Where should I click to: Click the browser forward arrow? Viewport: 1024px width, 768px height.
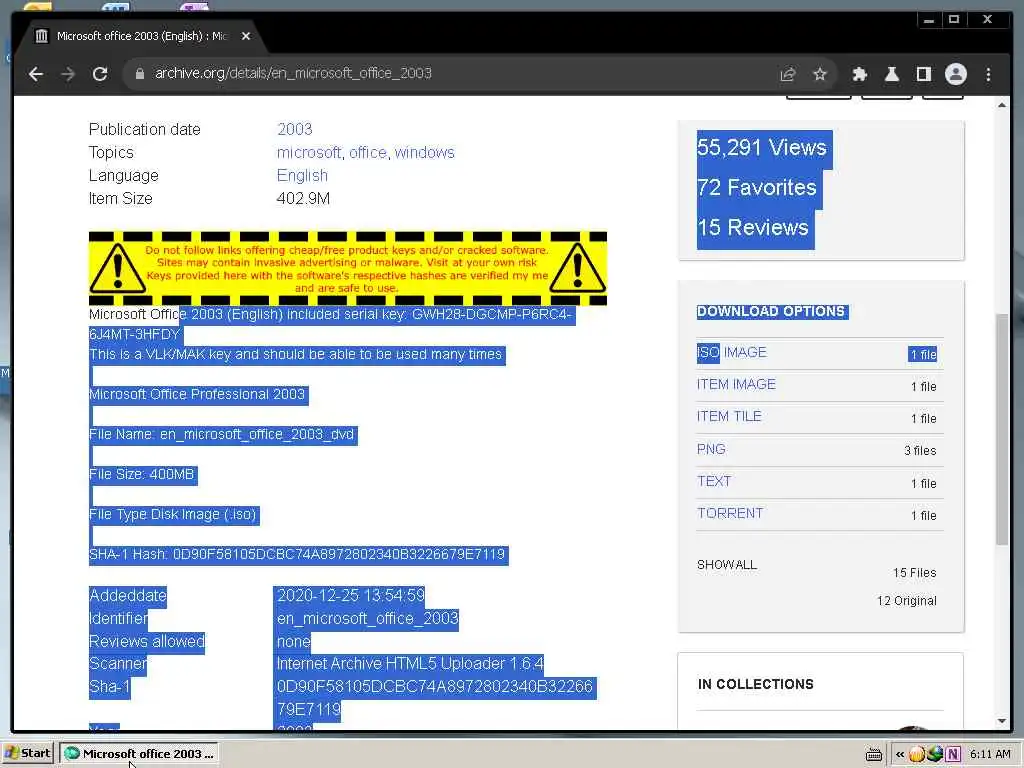tap(68, 74)
